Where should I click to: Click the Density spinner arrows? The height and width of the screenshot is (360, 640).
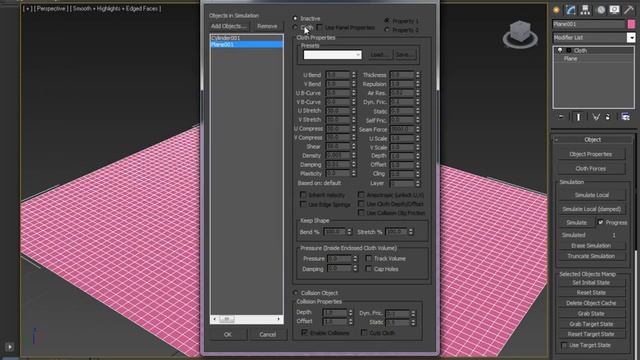click(x=354, y=156)
